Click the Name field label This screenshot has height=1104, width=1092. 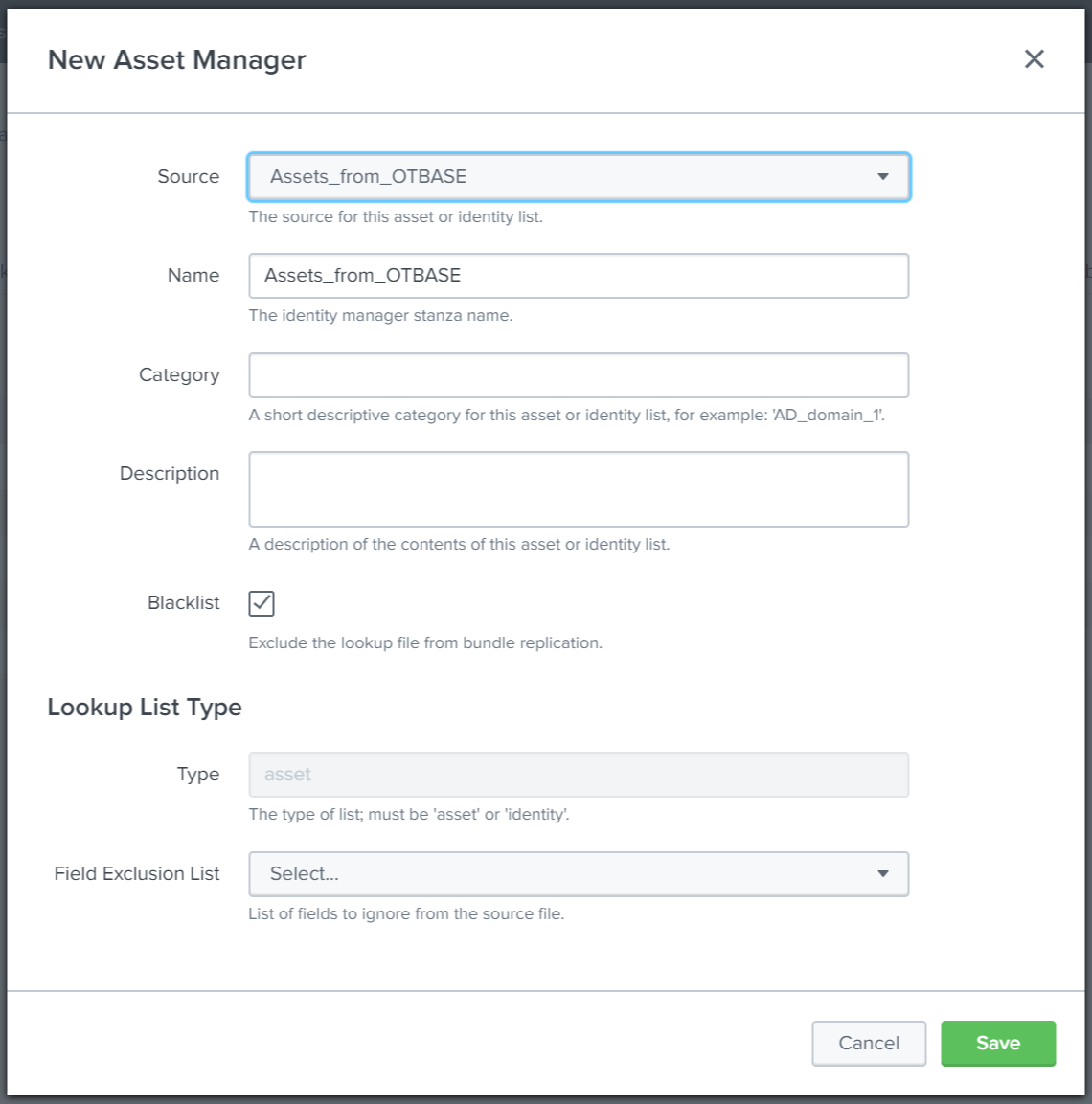coord(193,276)
